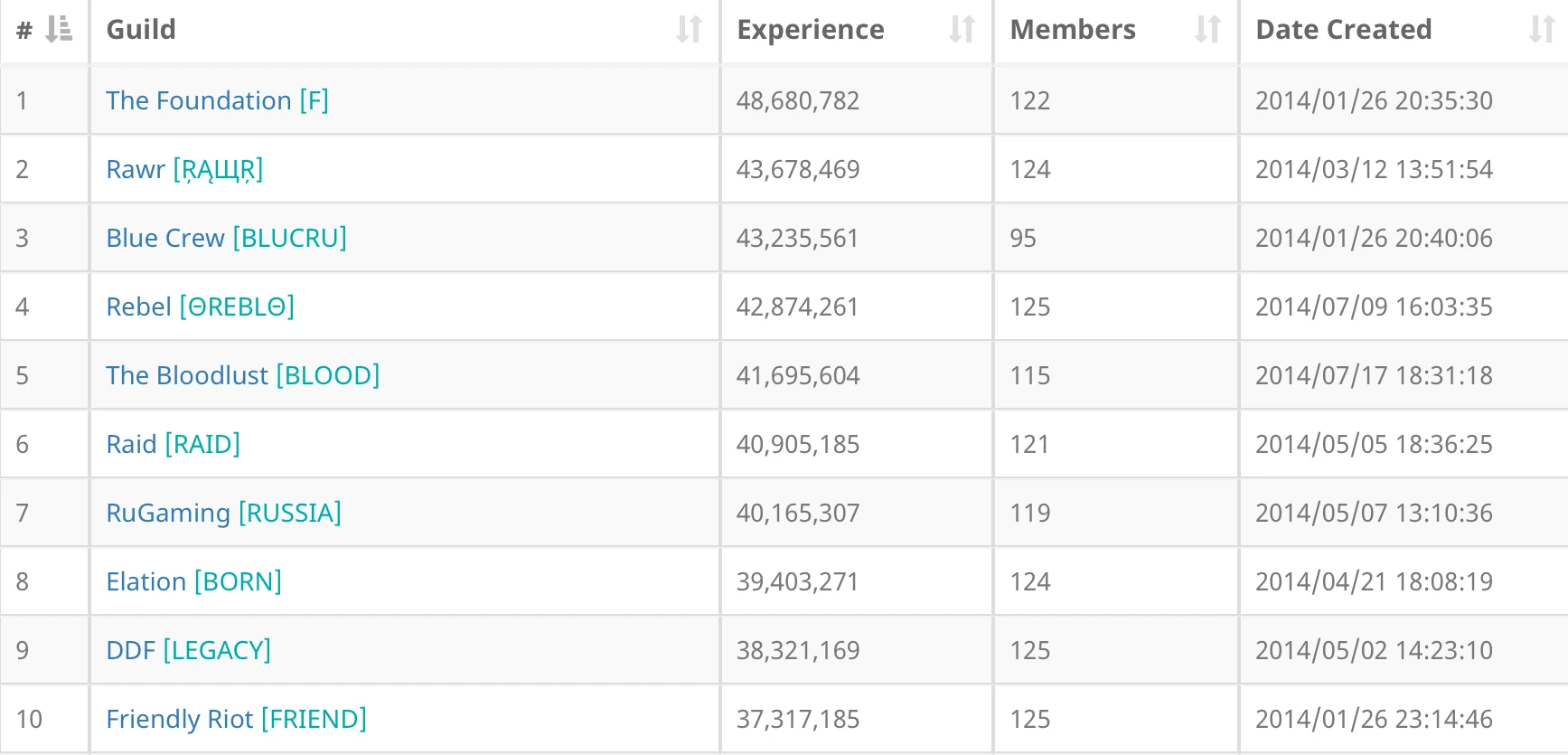
Task: Click the Date Created sort arrows
Action: [1542, 29]
